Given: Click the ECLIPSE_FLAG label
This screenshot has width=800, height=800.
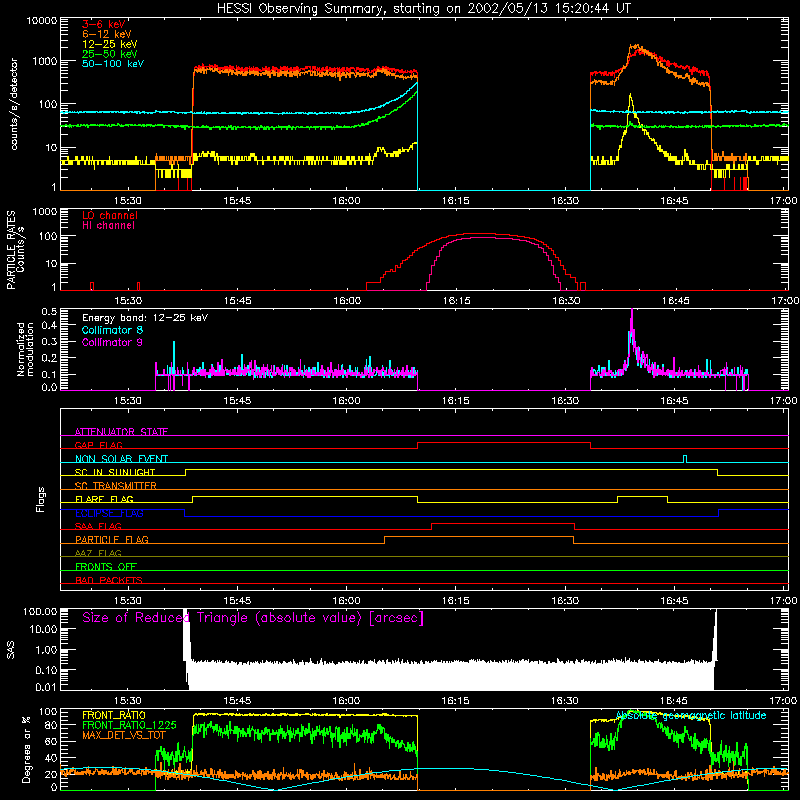Looking at the screenshot, I should tap(109, 513).
